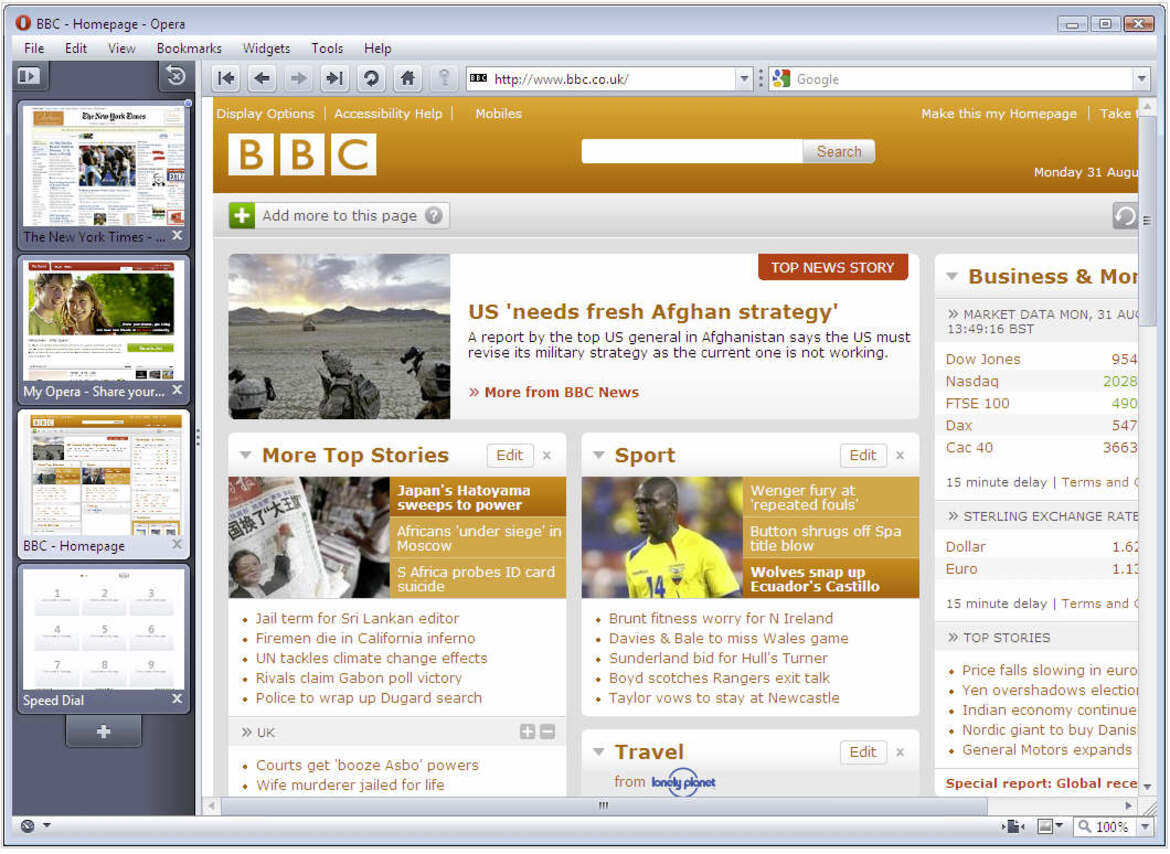Click the Forward arrow button
This screenshot has height=854, width=1170.
click(298, 78)
